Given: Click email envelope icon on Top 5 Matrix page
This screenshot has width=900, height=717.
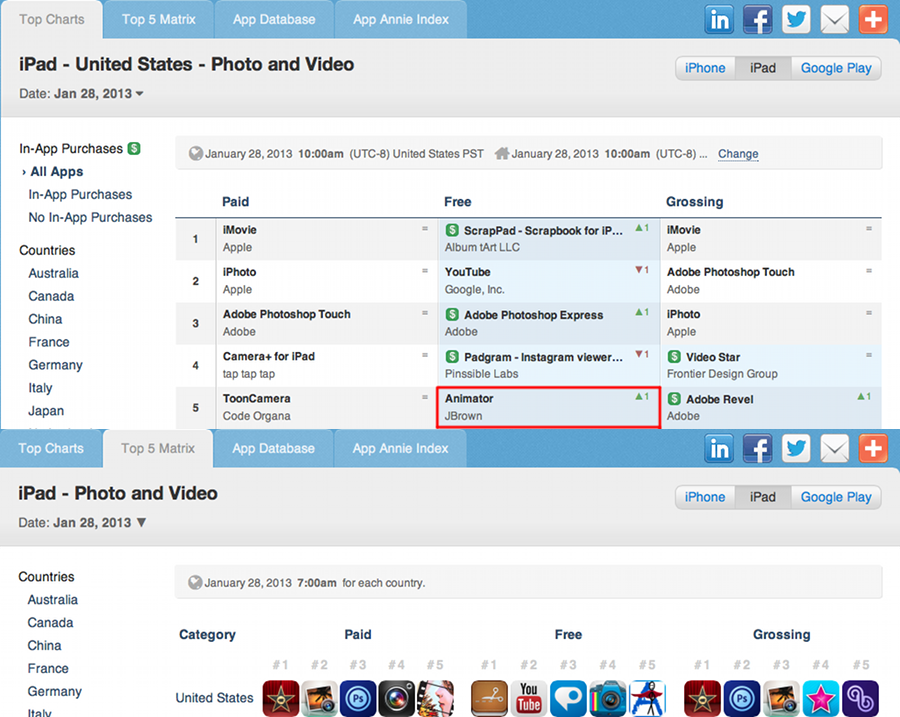Looking at the screenshot, I should (x=835, y=448).
